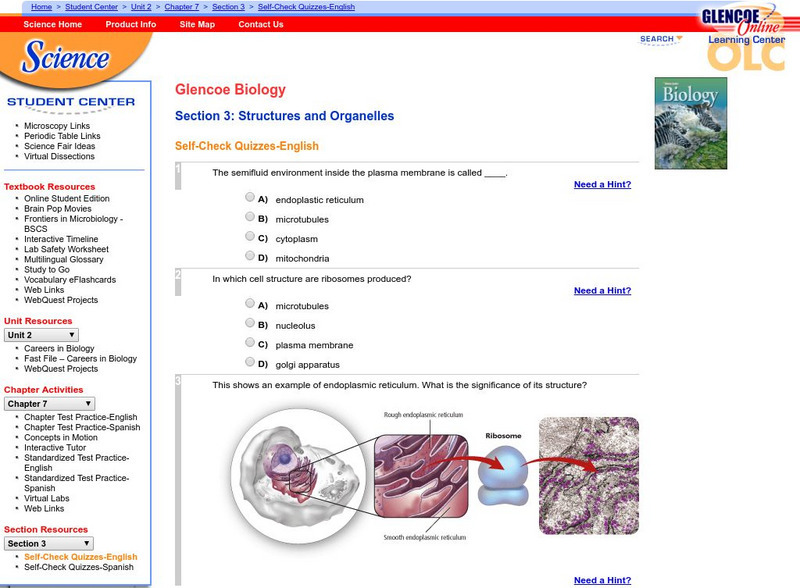Viewport: 800px width, 588px height.
Task: Open Chapter Test Practice-English
Action: (x=81, y=417)
